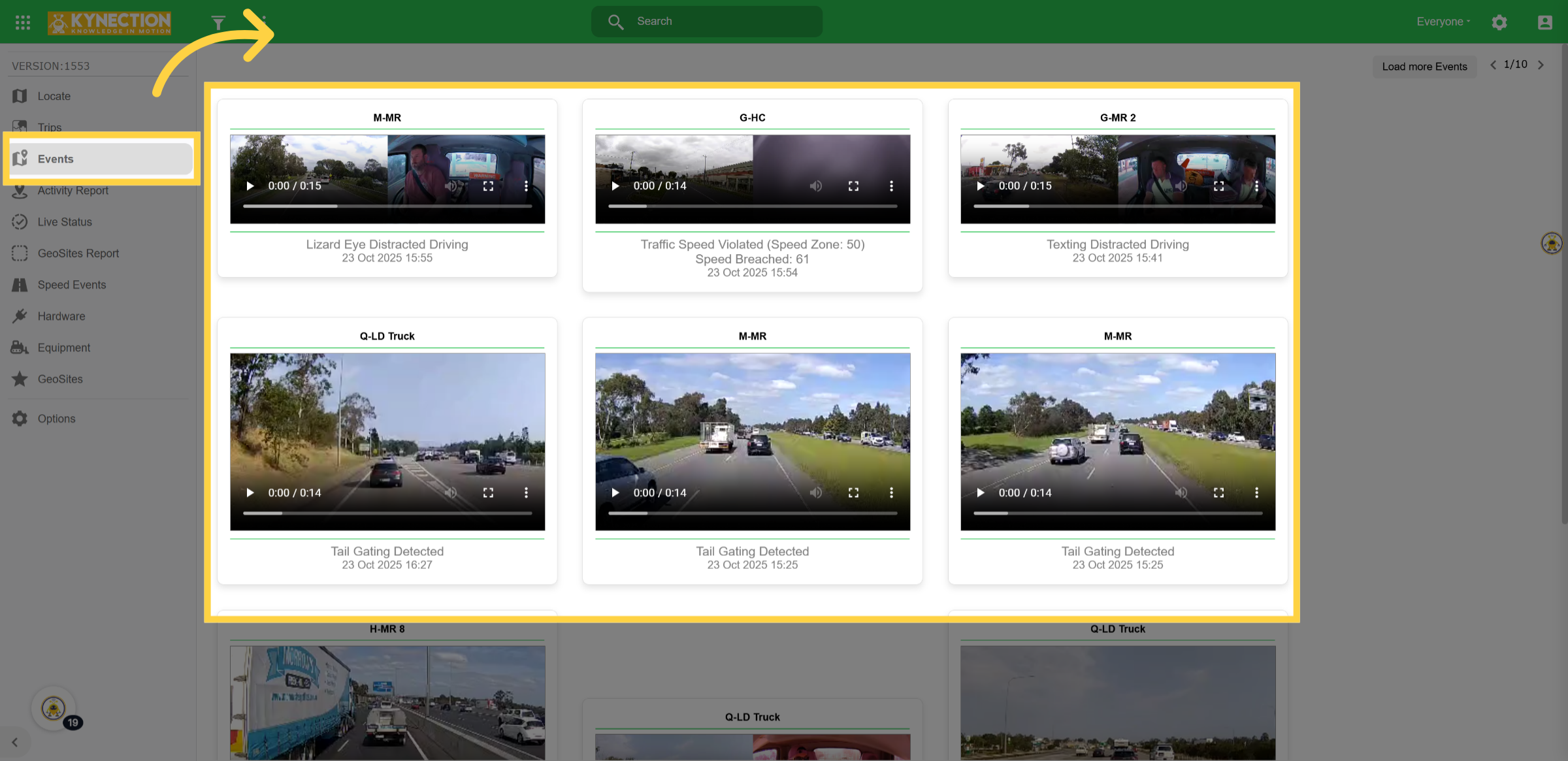Viewport: 1568px width, 761px height.
Task: Click the Load more Events button
Action: [x=1424, y=67]
